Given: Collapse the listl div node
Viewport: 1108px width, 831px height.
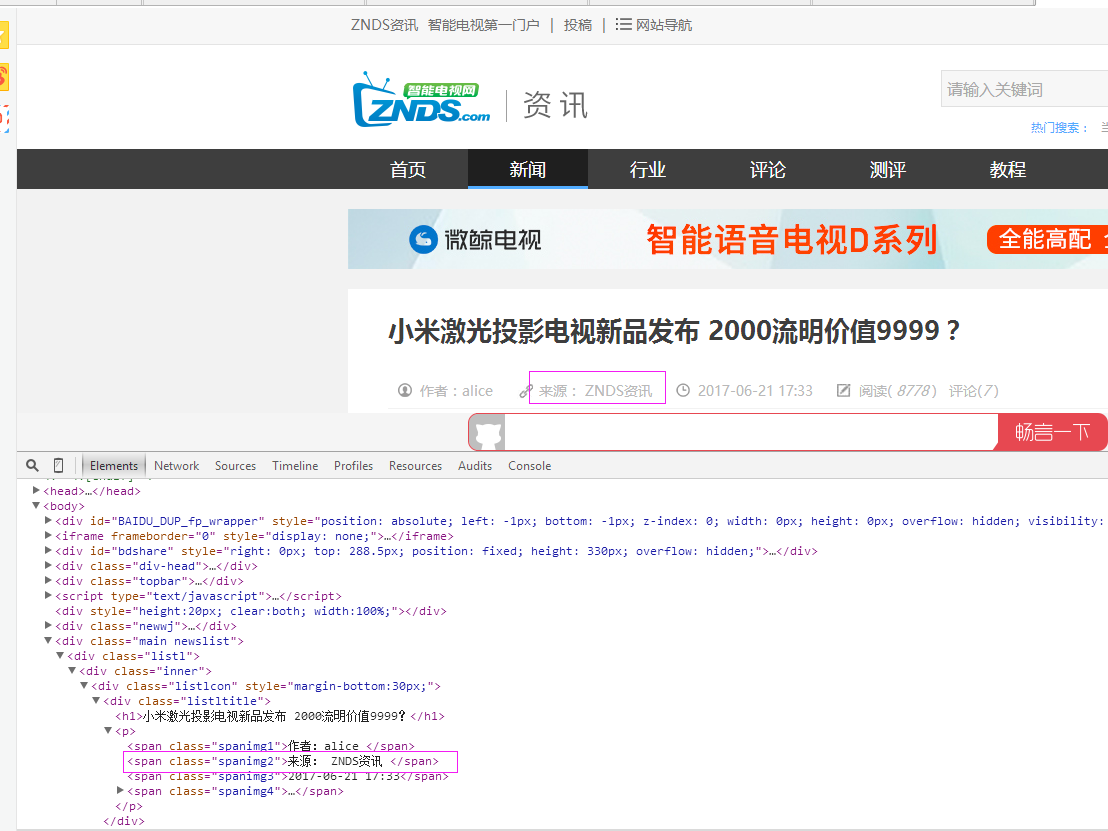Looking at the screenshot, I should click(60, 656).
